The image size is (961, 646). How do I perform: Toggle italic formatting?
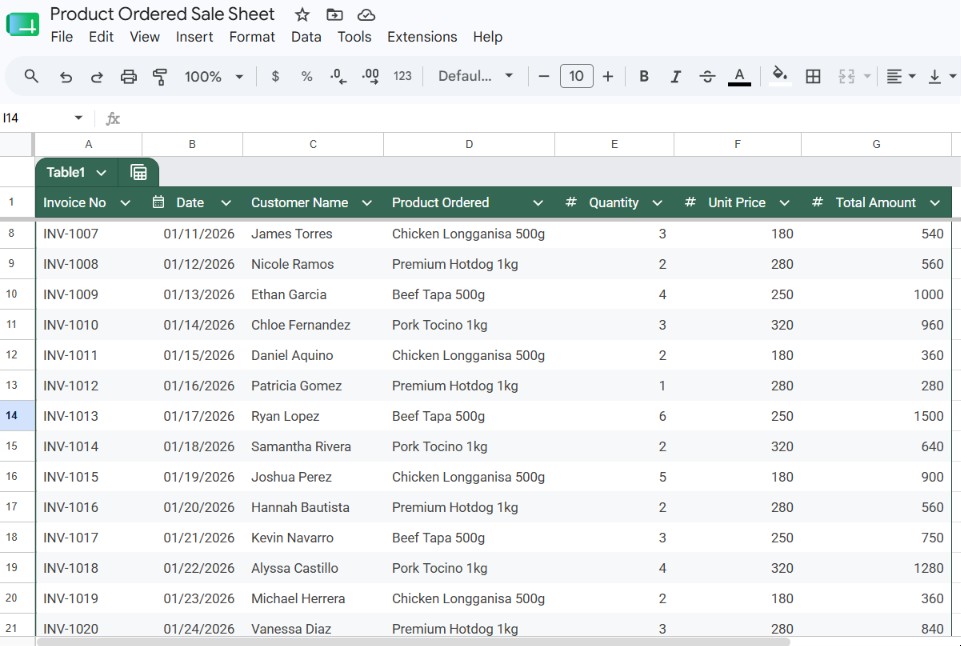(675, 76)
